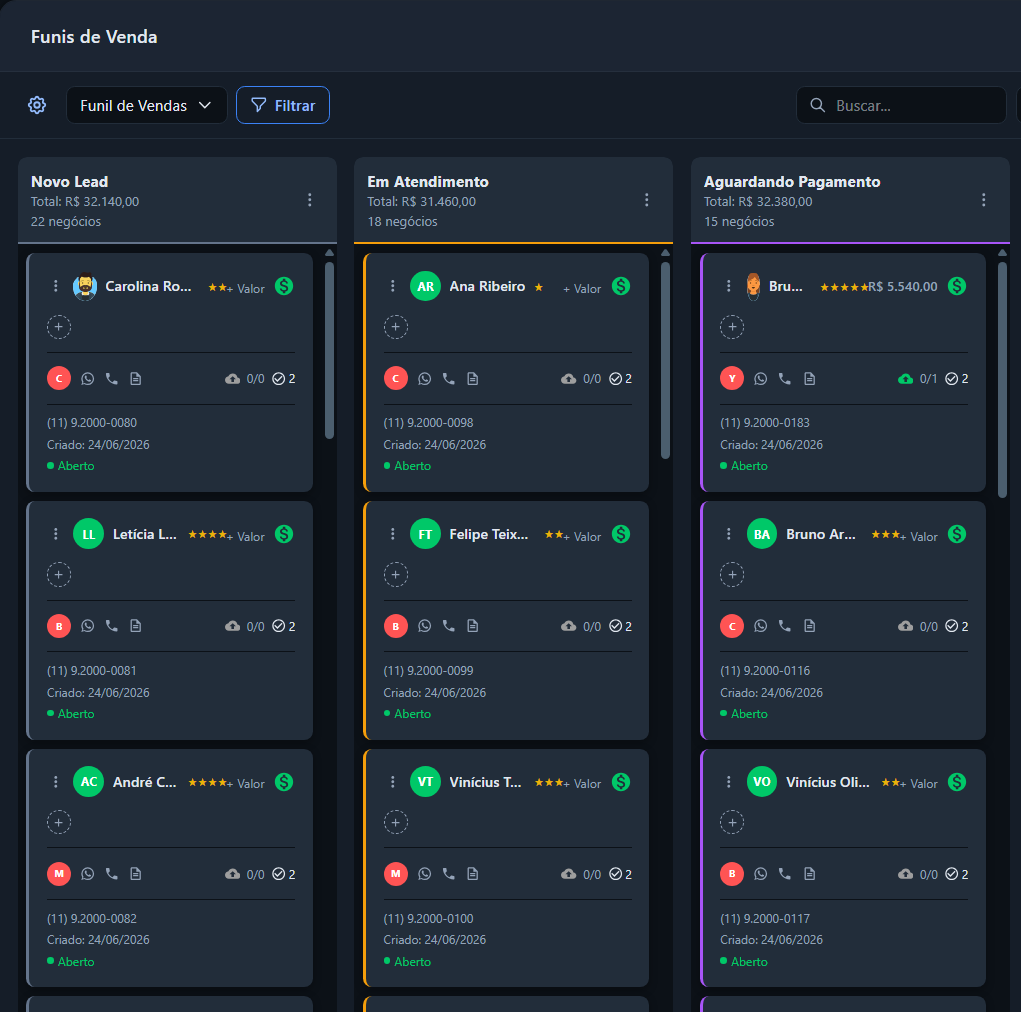Click phone number (11) 9.2000-0099
This screenshot has height=1012, width=1021.
coord(428,670)
